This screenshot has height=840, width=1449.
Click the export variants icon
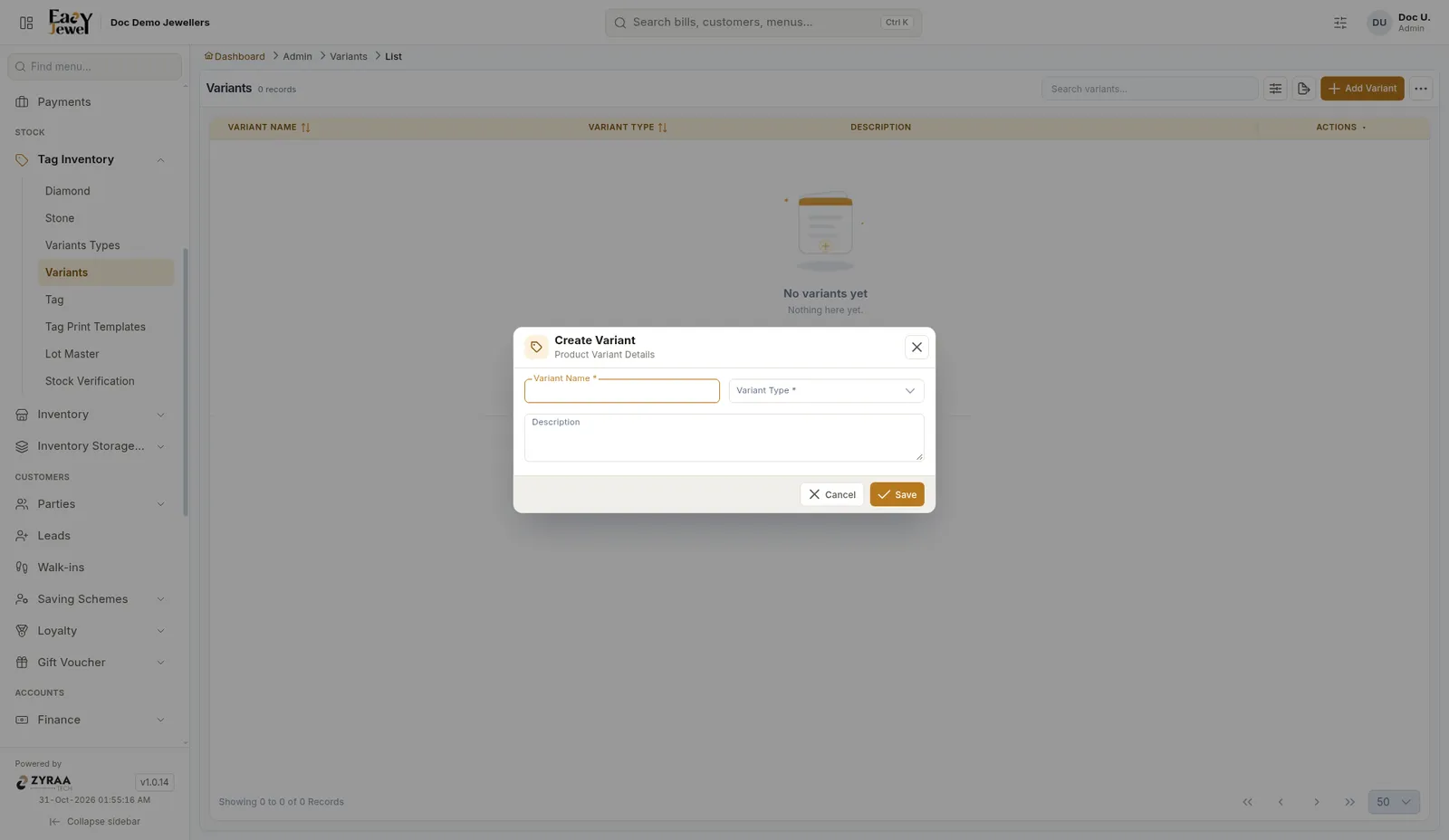[1303, 89]
